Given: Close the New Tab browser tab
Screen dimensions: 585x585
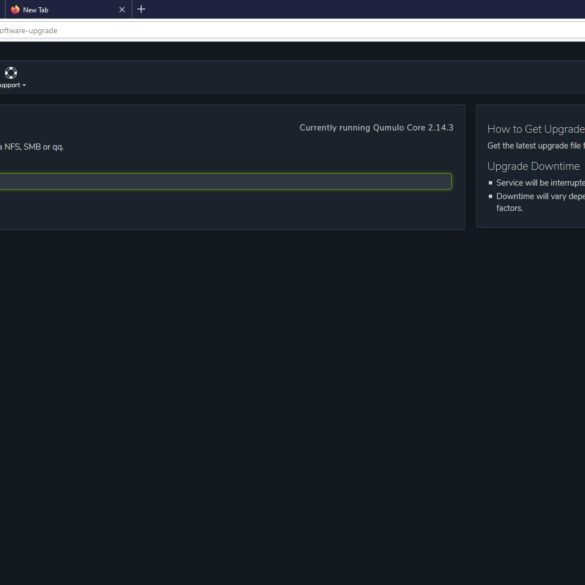Looking at the screenshot, I should [122, 10].
